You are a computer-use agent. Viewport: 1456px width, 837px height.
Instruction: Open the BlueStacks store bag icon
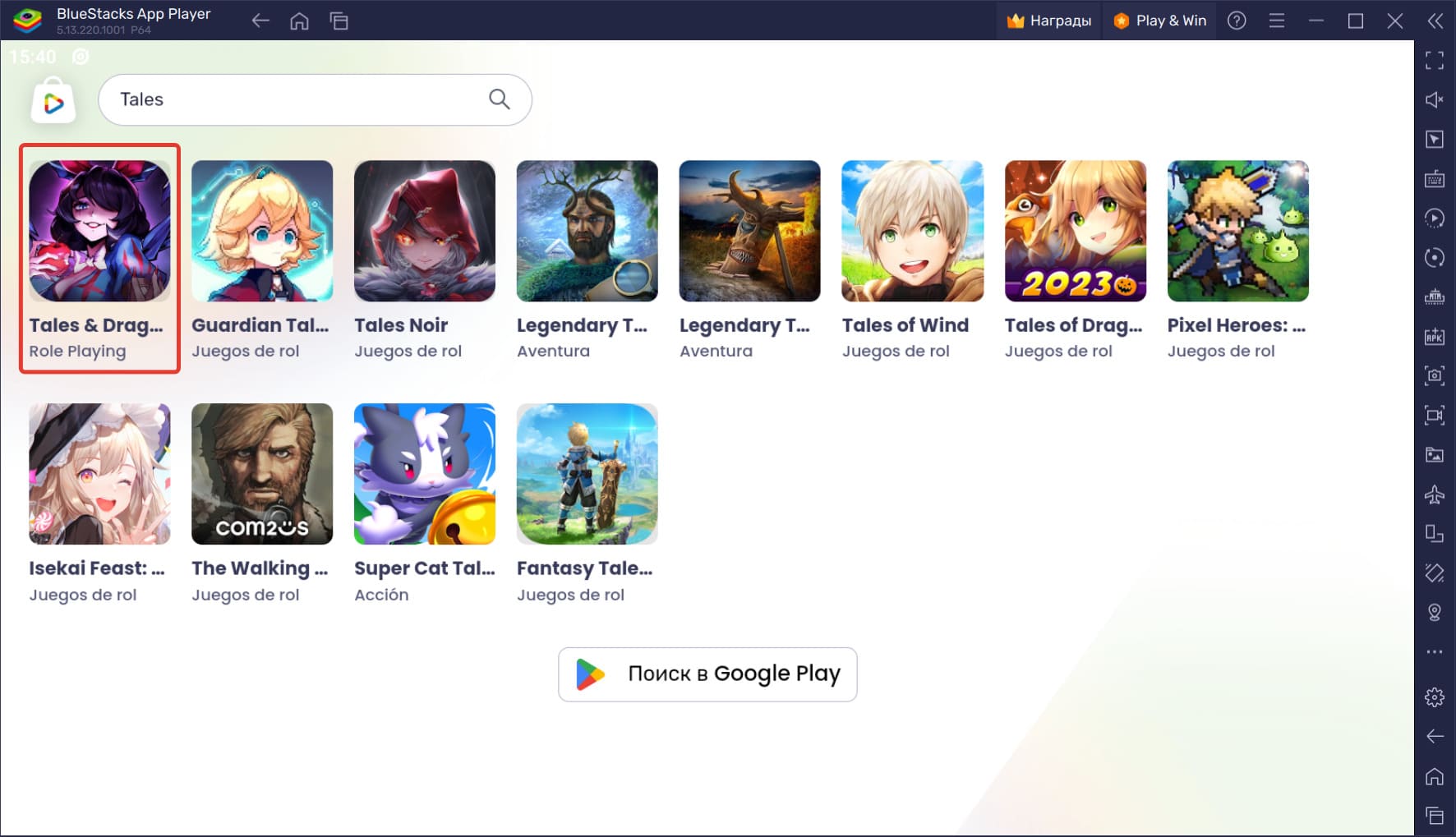coord(53,102)
